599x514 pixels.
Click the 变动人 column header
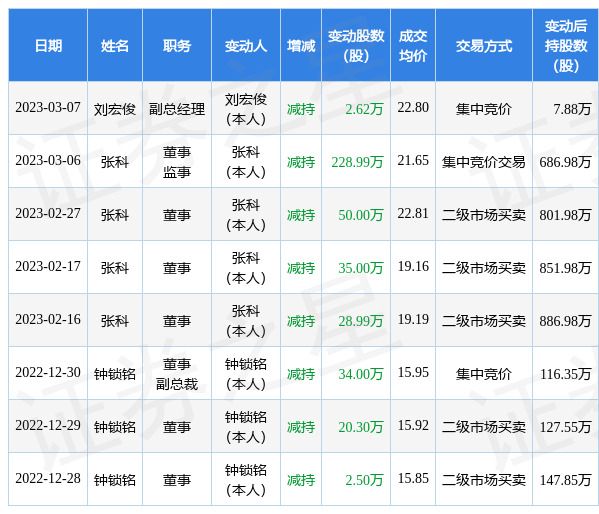coord(246,45)
